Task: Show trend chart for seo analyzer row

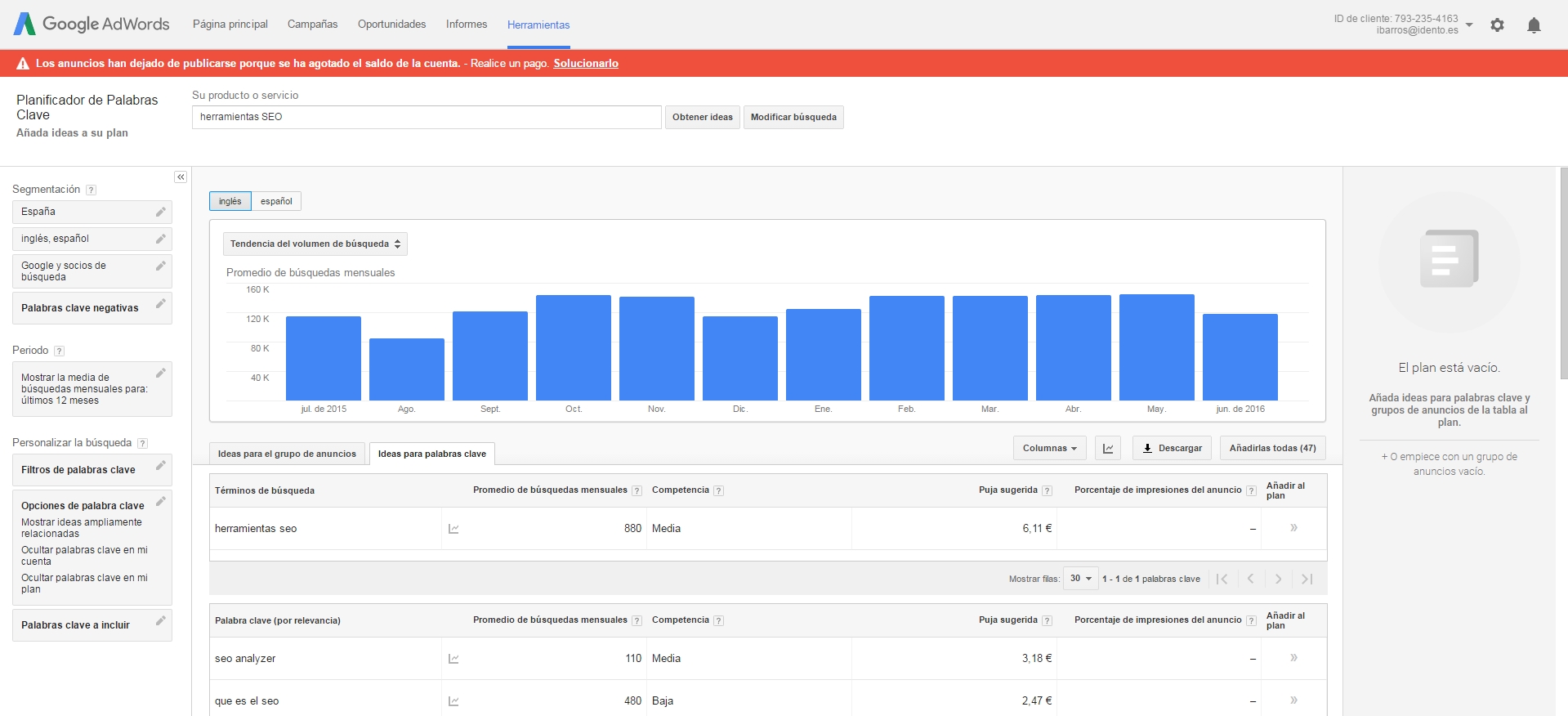Action: click(453, 659)
